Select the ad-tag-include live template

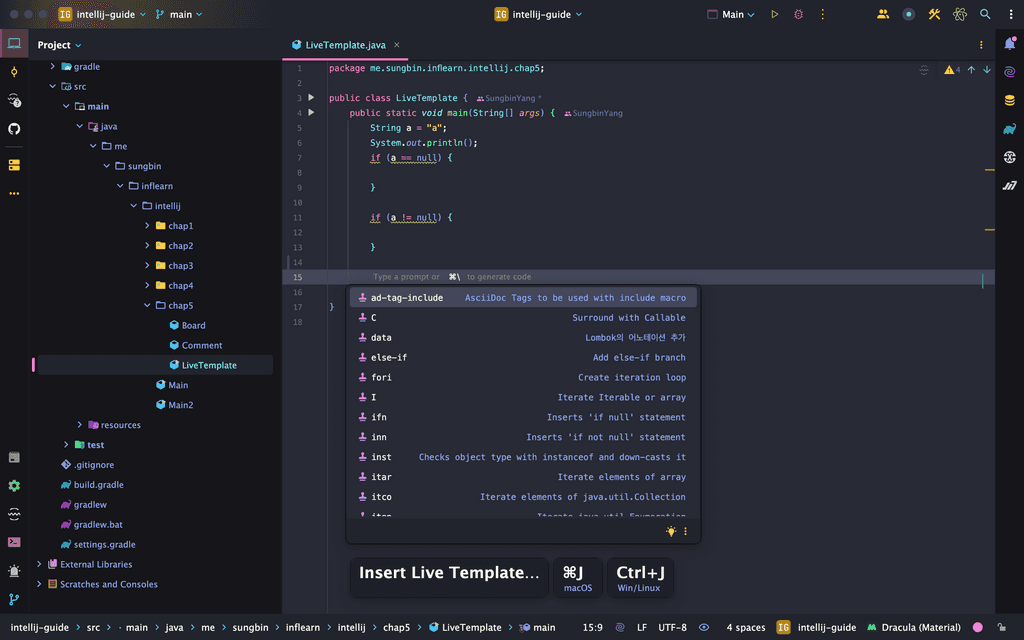(522, 298)
